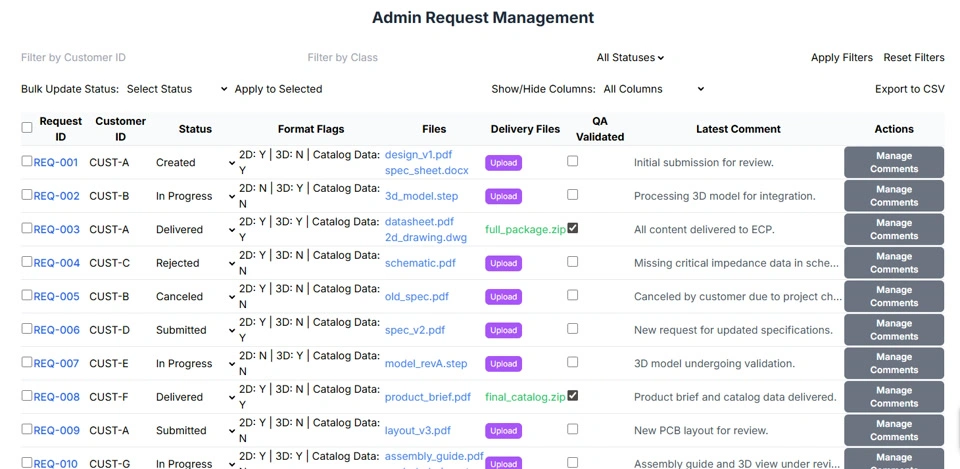Viewport: 960px width, 469px height.
Task: Click Apply Filters
Action: click(x=841, y=58)
